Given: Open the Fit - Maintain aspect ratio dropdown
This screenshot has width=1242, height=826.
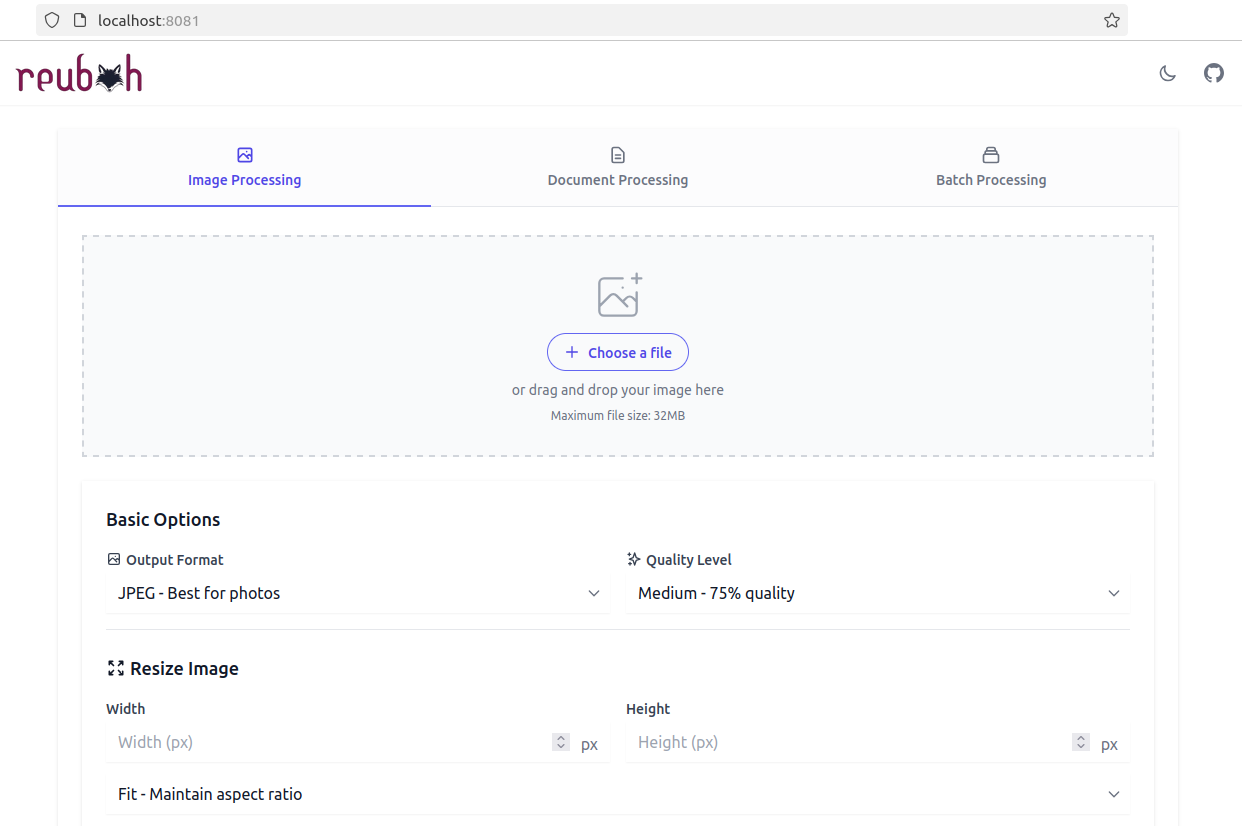Looking at the screenshot, I should [x=618, y=794].
